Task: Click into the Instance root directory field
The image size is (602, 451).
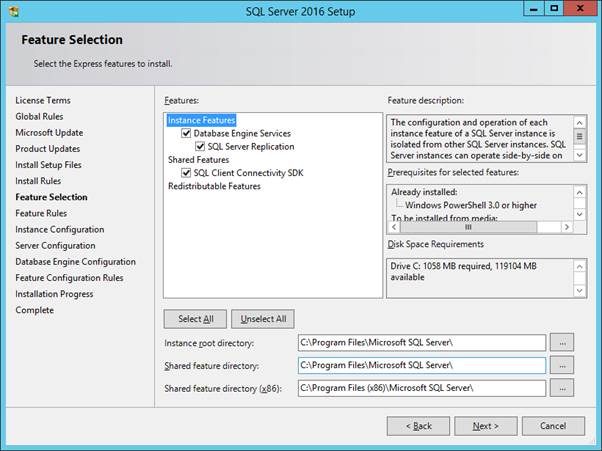Action: pos(422,343)
